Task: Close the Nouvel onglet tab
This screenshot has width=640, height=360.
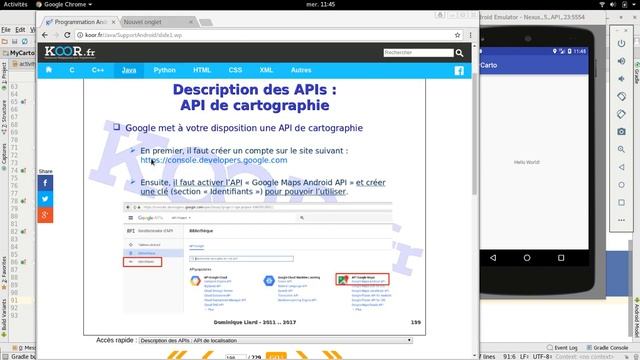Action: pos(191,22)
